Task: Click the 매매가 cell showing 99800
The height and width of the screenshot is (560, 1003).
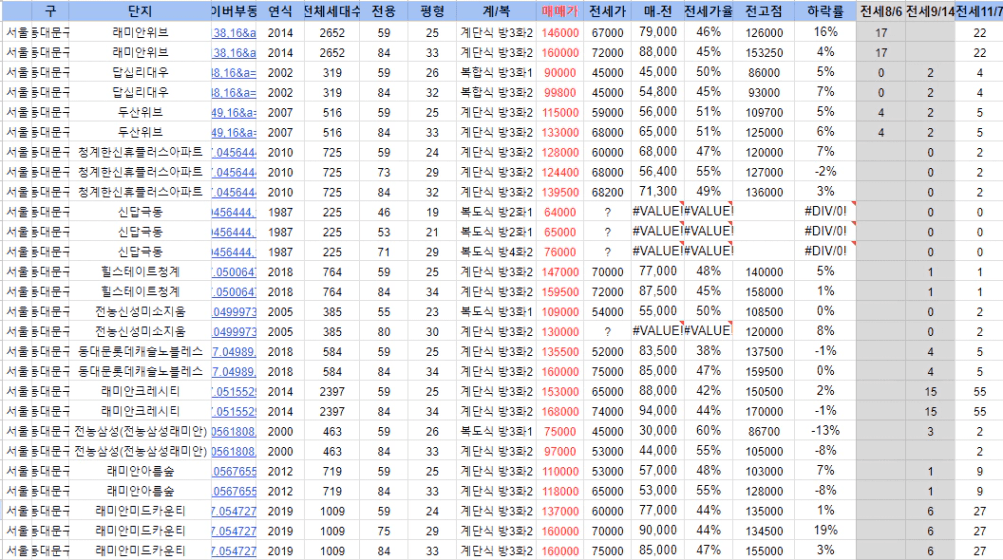Action: pos(560,92)
